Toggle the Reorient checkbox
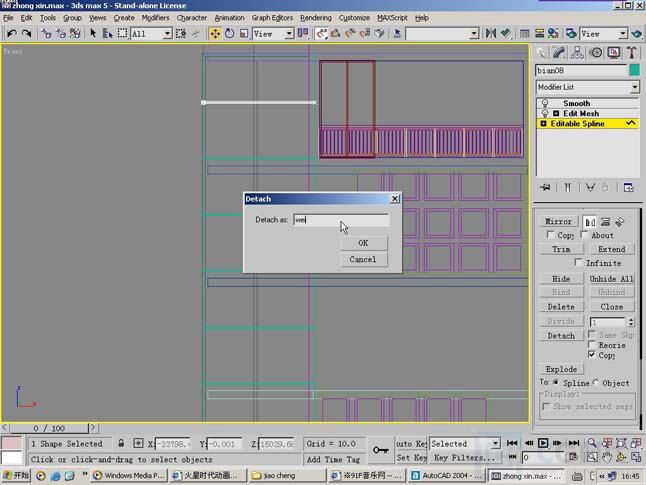The height and width of the screenshot is (485, 646). (x=592, y=344)
